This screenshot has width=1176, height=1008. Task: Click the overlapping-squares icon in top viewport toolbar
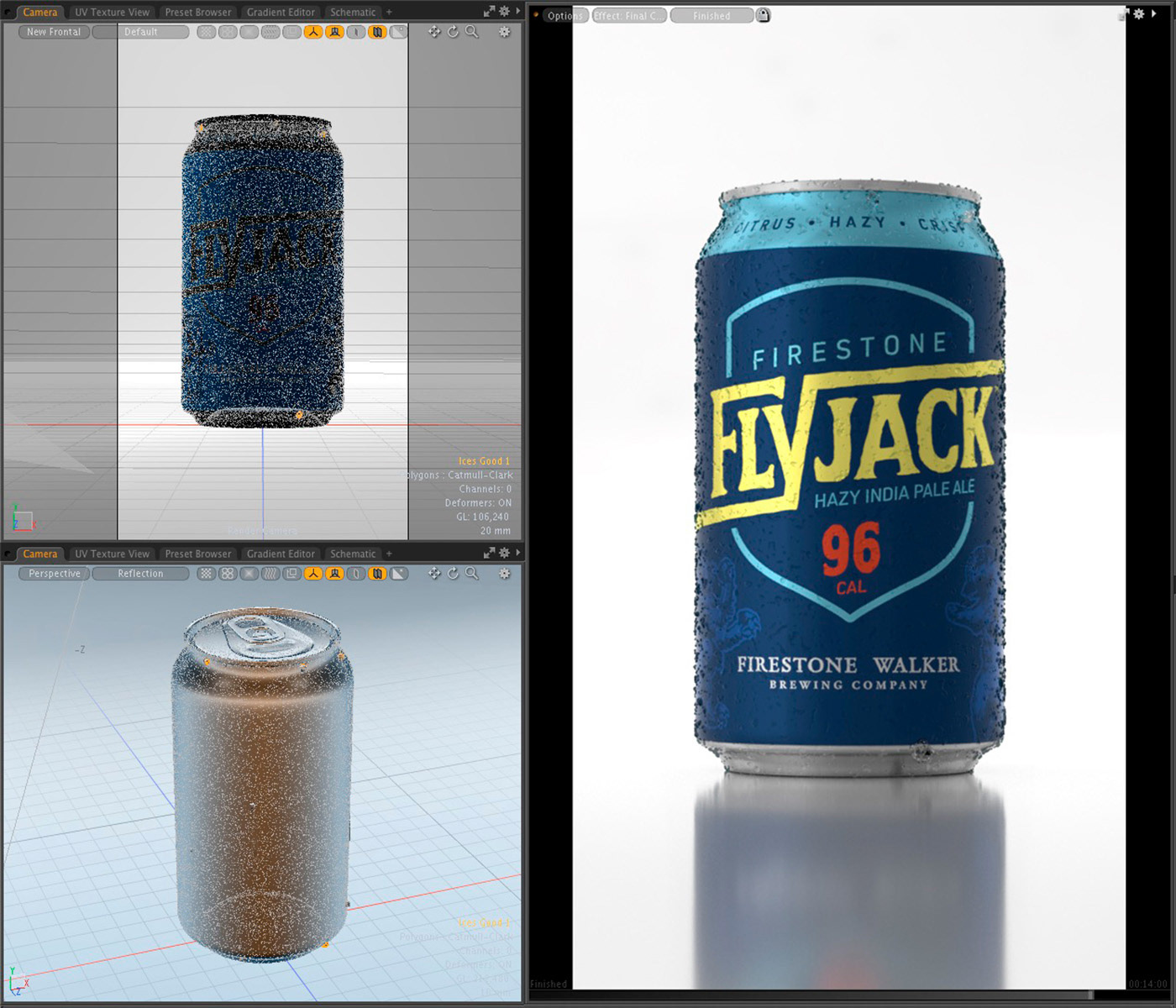click(292, 32)
